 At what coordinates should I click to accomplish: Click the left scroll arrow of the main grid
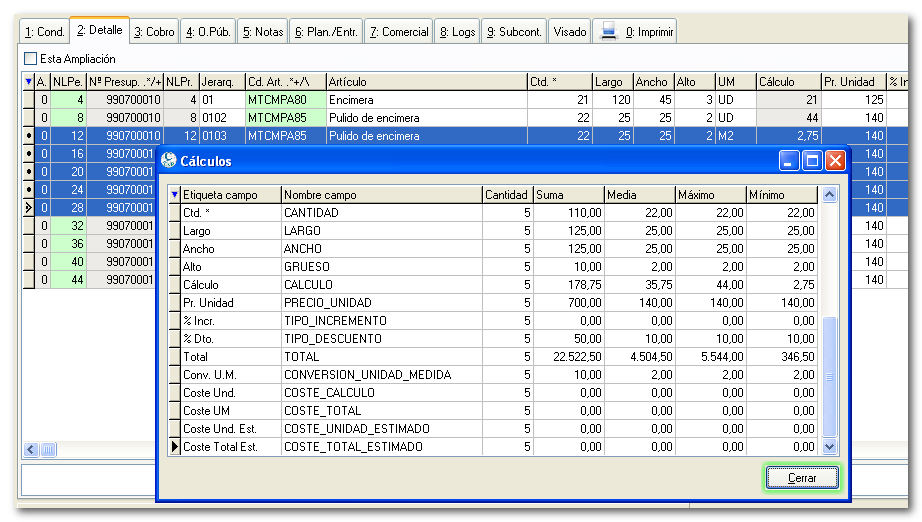pyautogui.click(x=31, y=450)
